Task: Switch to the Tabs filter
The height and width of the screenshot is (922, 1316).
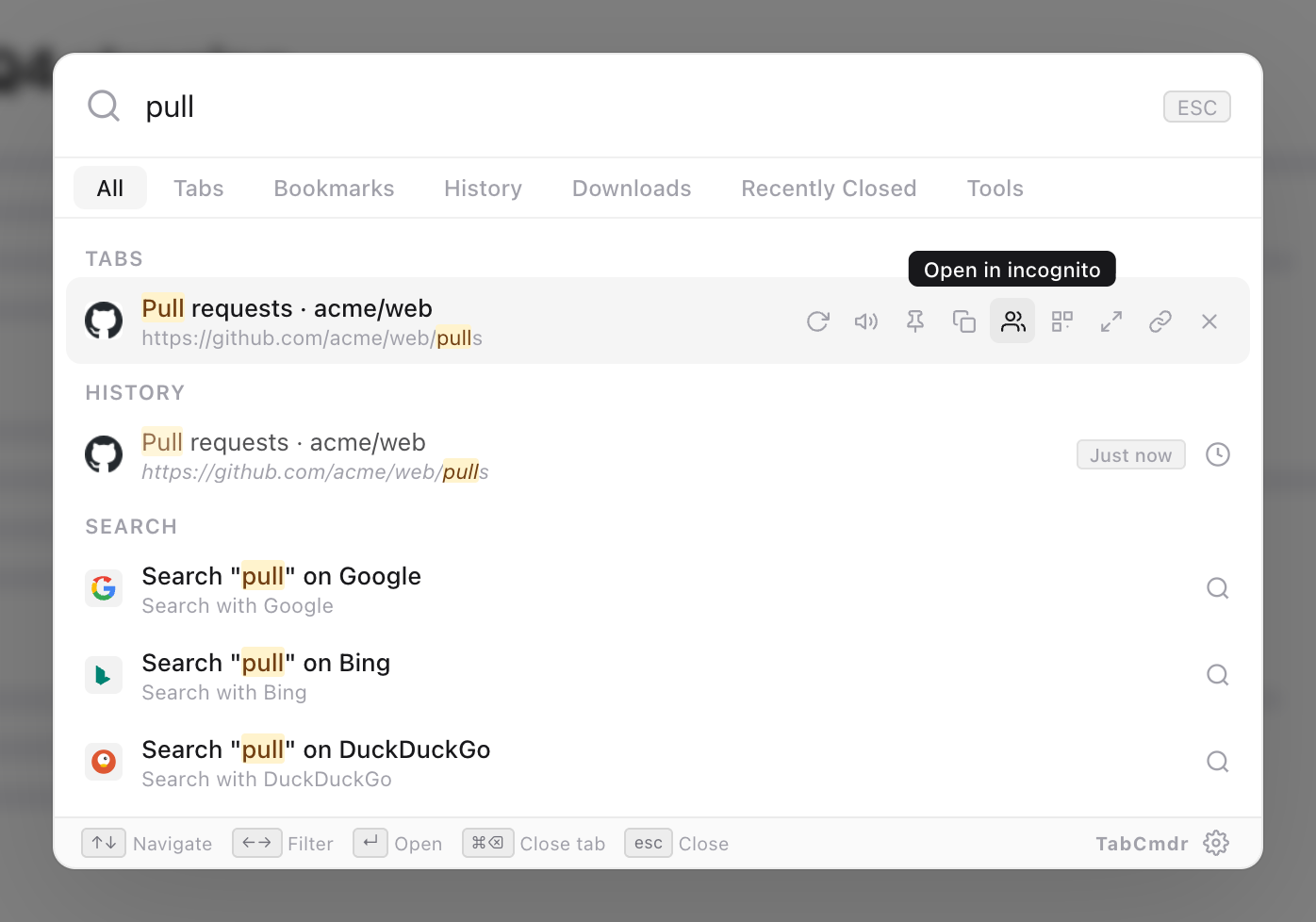Action: [x=199, y=189]
